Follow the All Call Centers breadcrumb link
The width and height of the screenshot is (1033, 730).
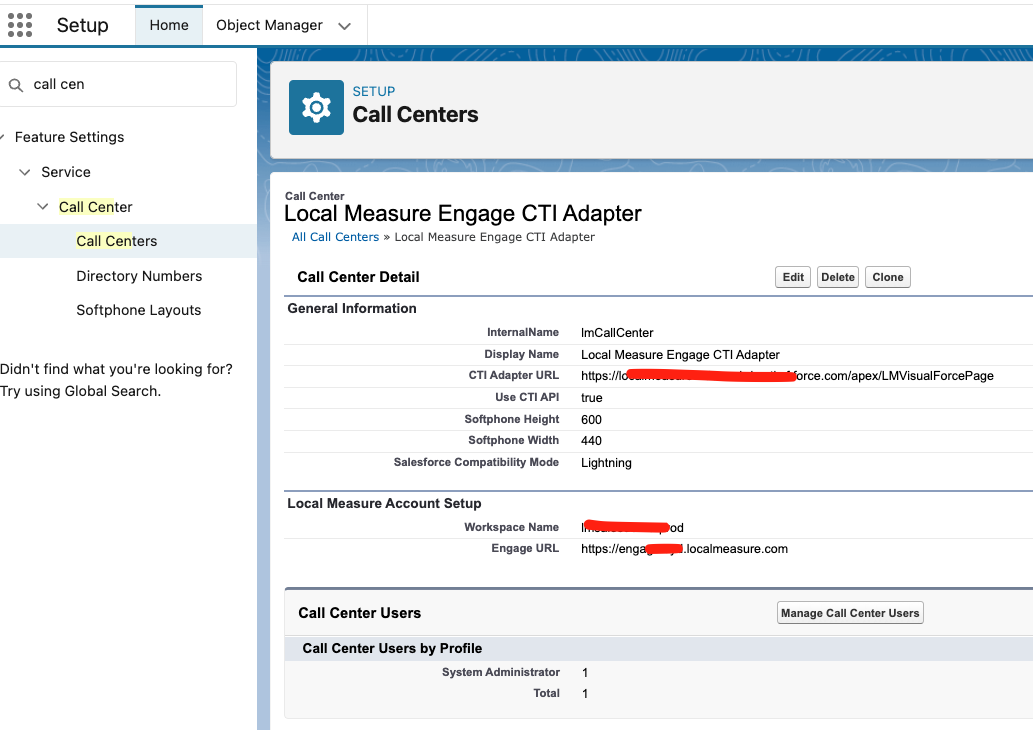coord(335,237)
